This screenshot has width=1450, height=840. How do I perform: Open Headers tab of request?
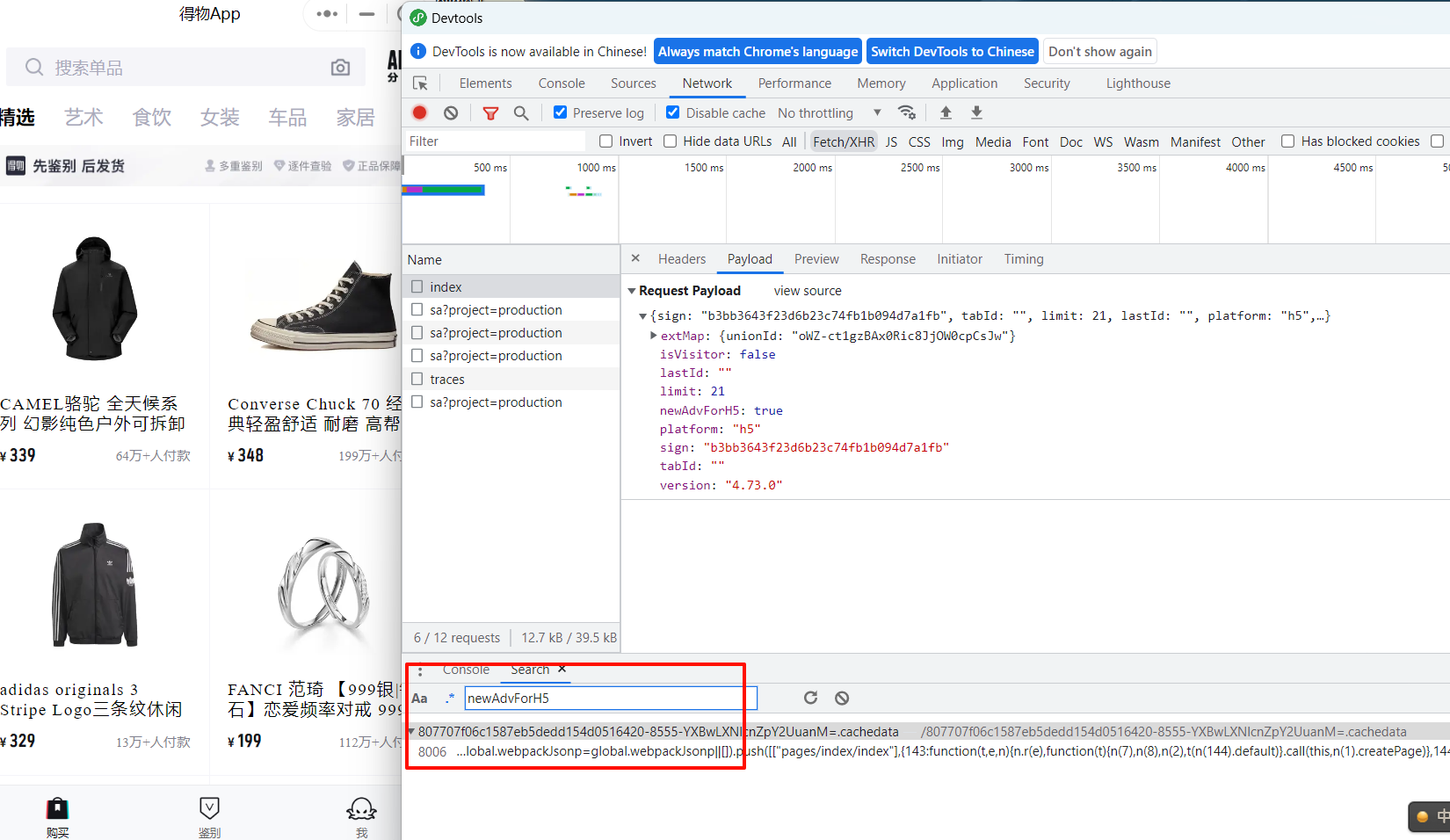tap(682, 259)
